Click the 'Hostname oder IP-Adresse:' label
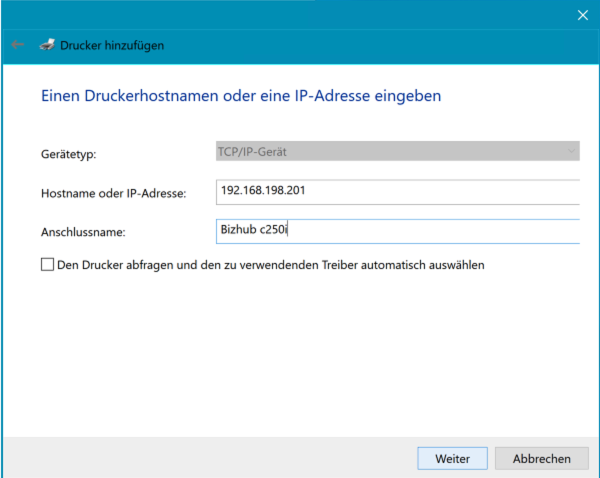This screenshot has width=600, height=478. click(113, 193)
